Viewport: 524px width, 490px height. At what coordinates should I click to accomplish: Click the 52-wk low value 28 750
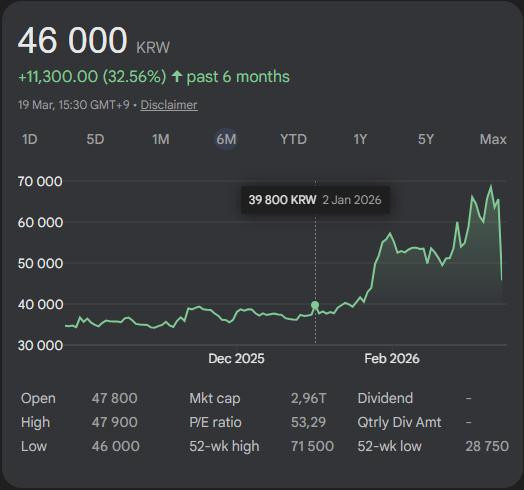coord(487,447)
